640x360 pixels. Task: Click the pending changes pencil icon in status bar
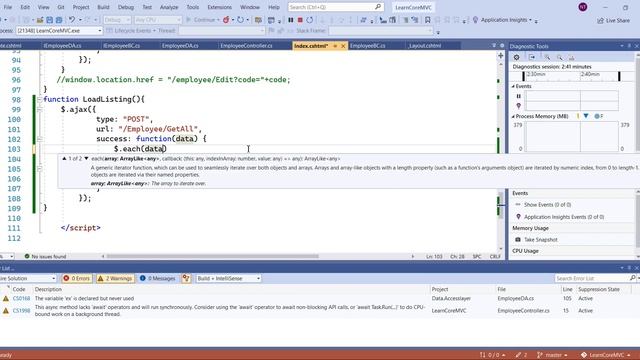tap(521, 355)
